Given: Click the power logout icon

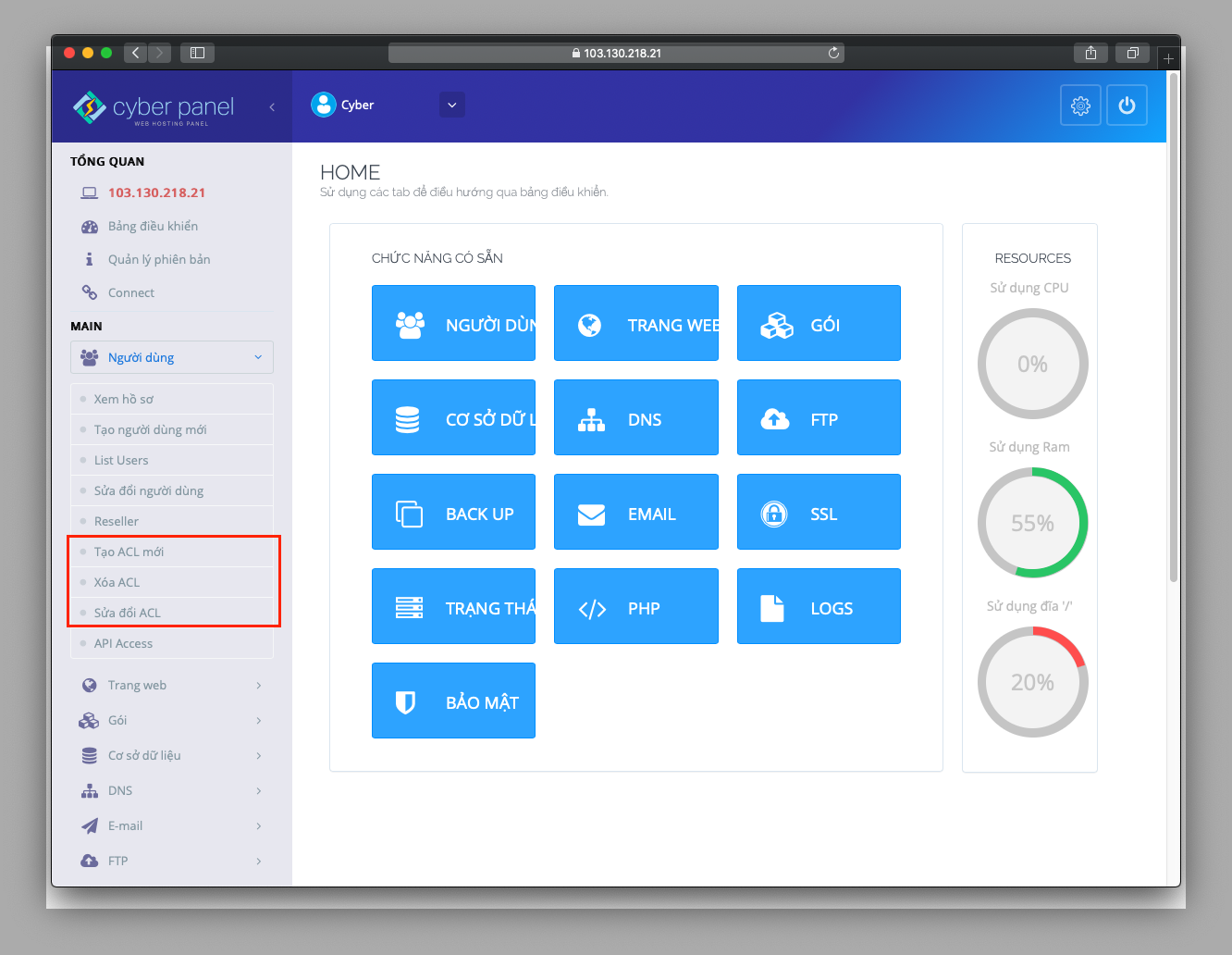Looking at the screenshot, I should (1127, 105).
